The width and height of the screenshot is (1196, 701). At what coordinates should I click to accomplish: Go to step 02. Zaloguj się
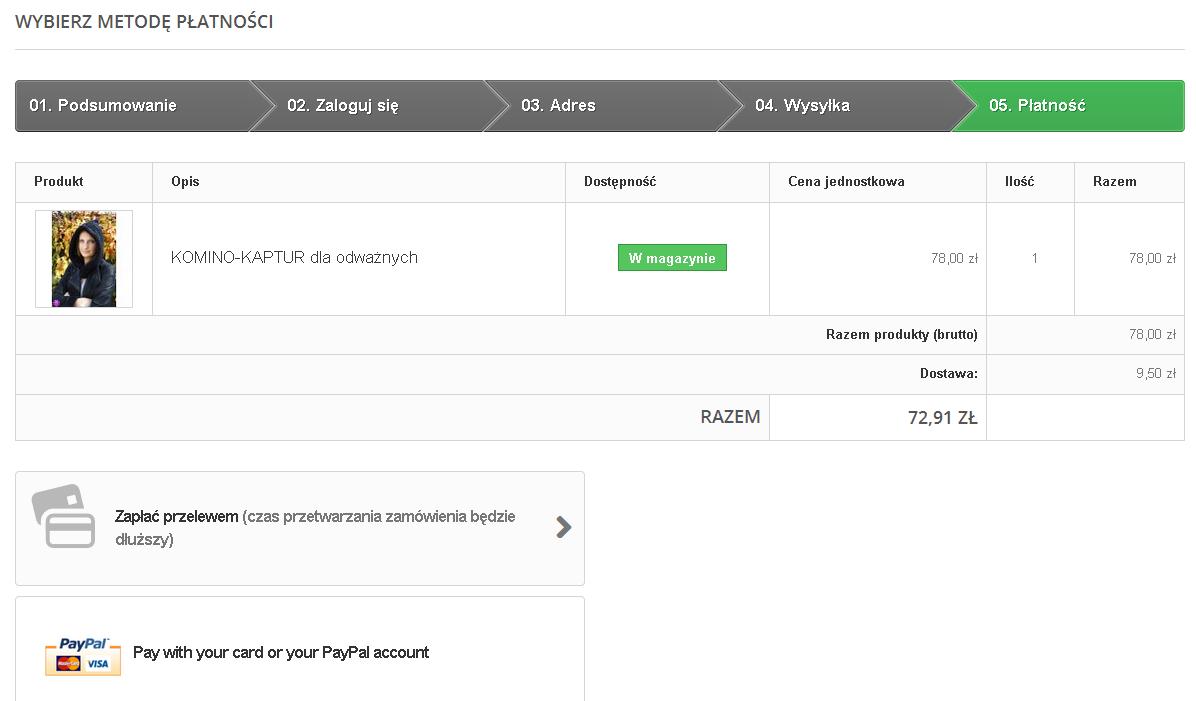pos(343,106)
